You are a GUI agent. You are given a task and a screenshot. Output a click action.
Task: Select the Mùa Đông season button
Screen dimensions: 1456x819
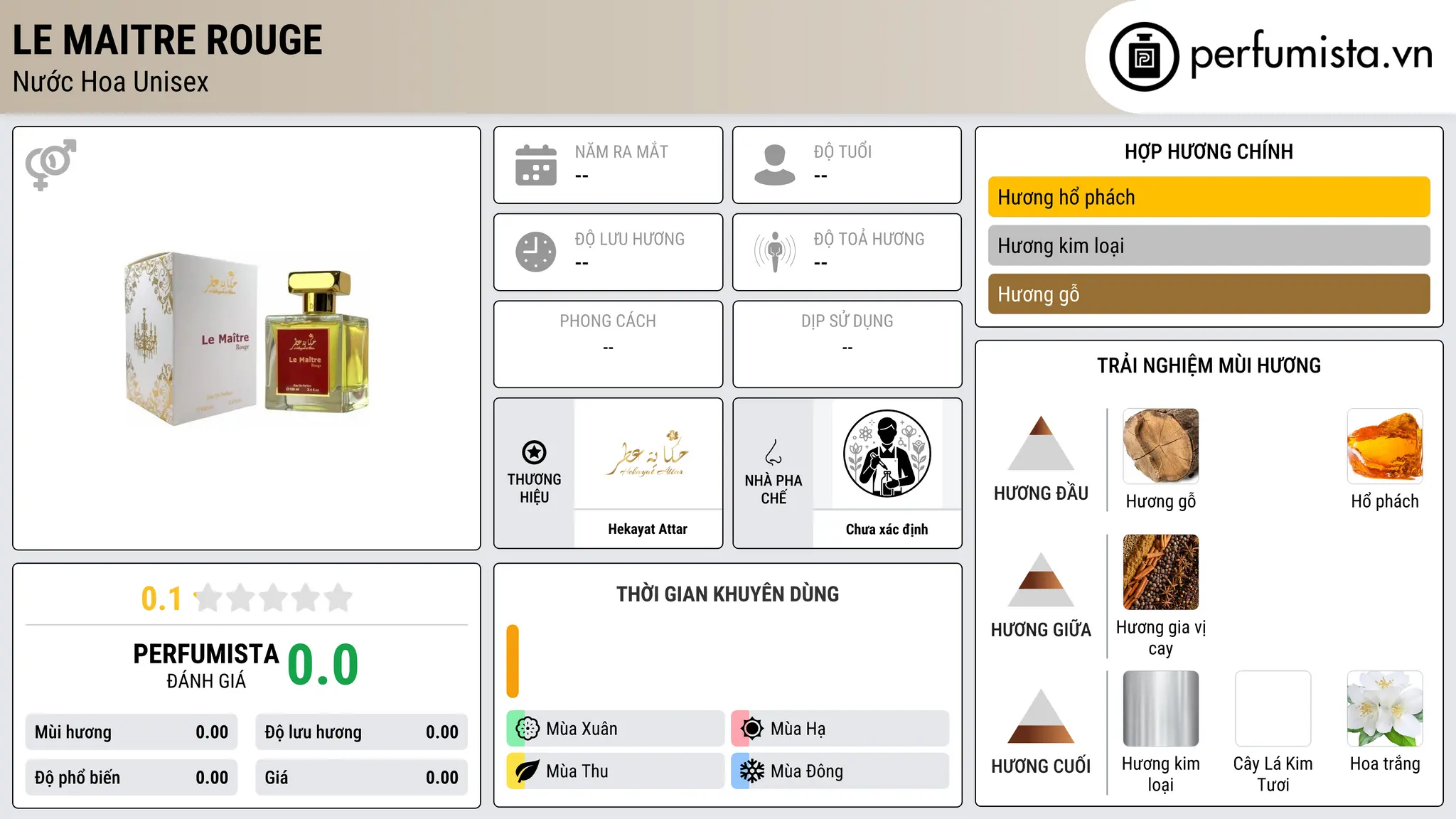(840, 771)
